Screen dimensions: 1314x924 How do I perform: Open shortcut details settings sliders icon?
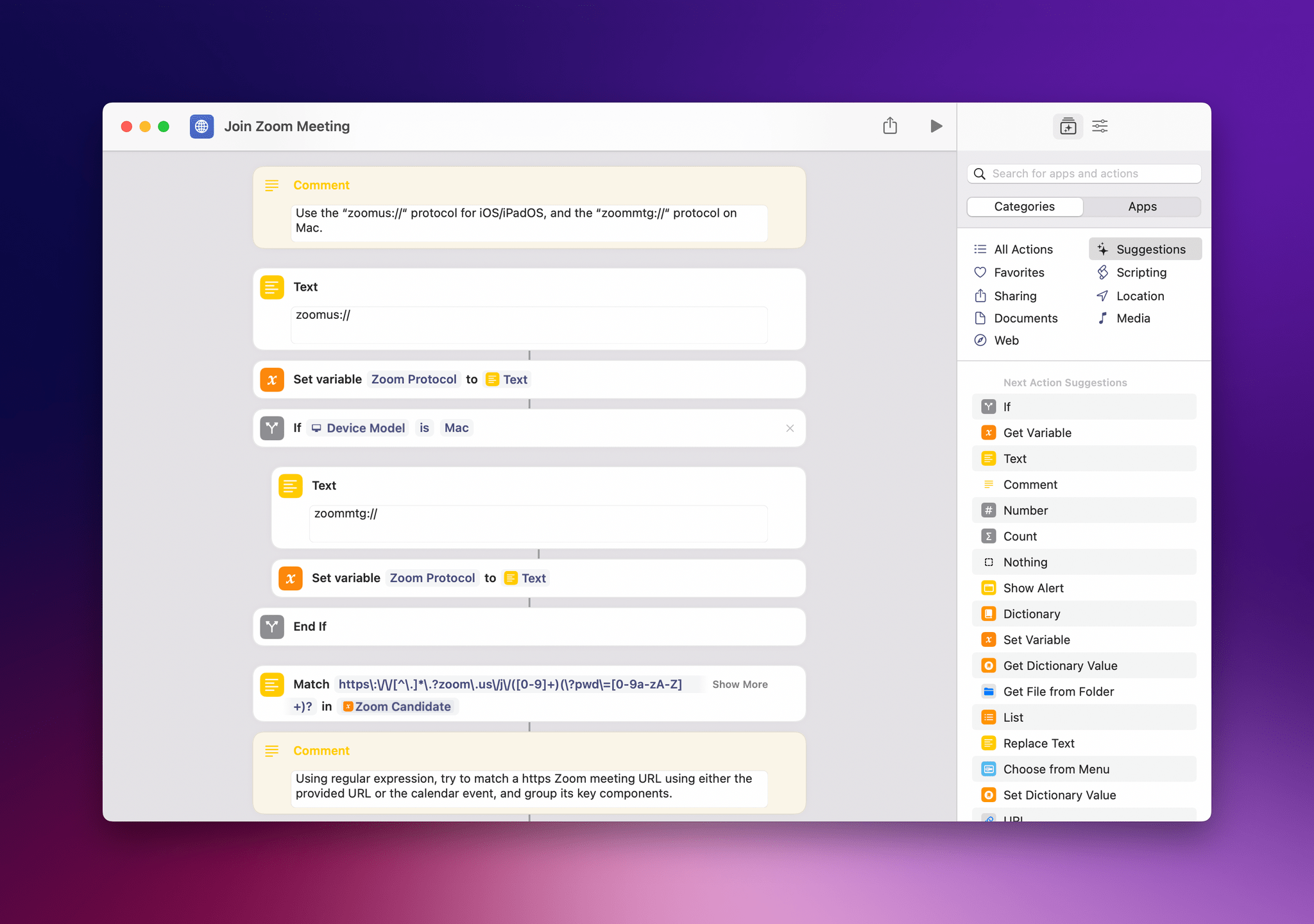(x=1100, y=126)
